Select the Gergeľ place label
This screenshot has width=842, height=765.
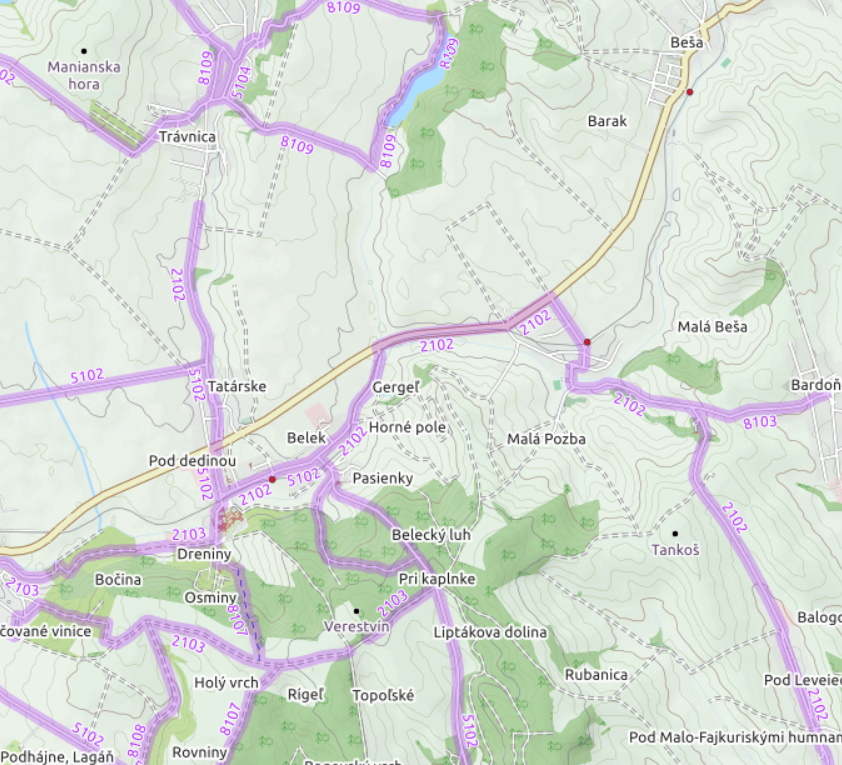click(x=396, y=388)
